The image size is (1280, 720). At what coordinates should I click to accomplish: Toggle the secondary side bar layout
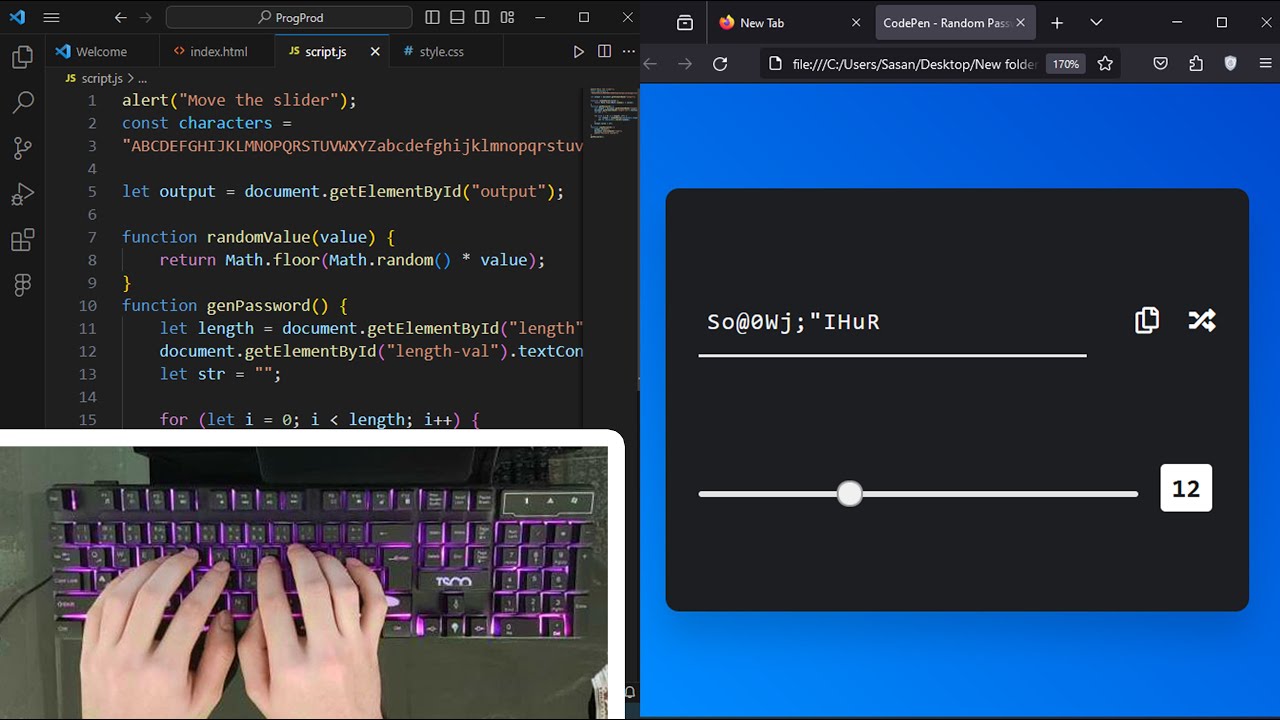pos(482,17)
